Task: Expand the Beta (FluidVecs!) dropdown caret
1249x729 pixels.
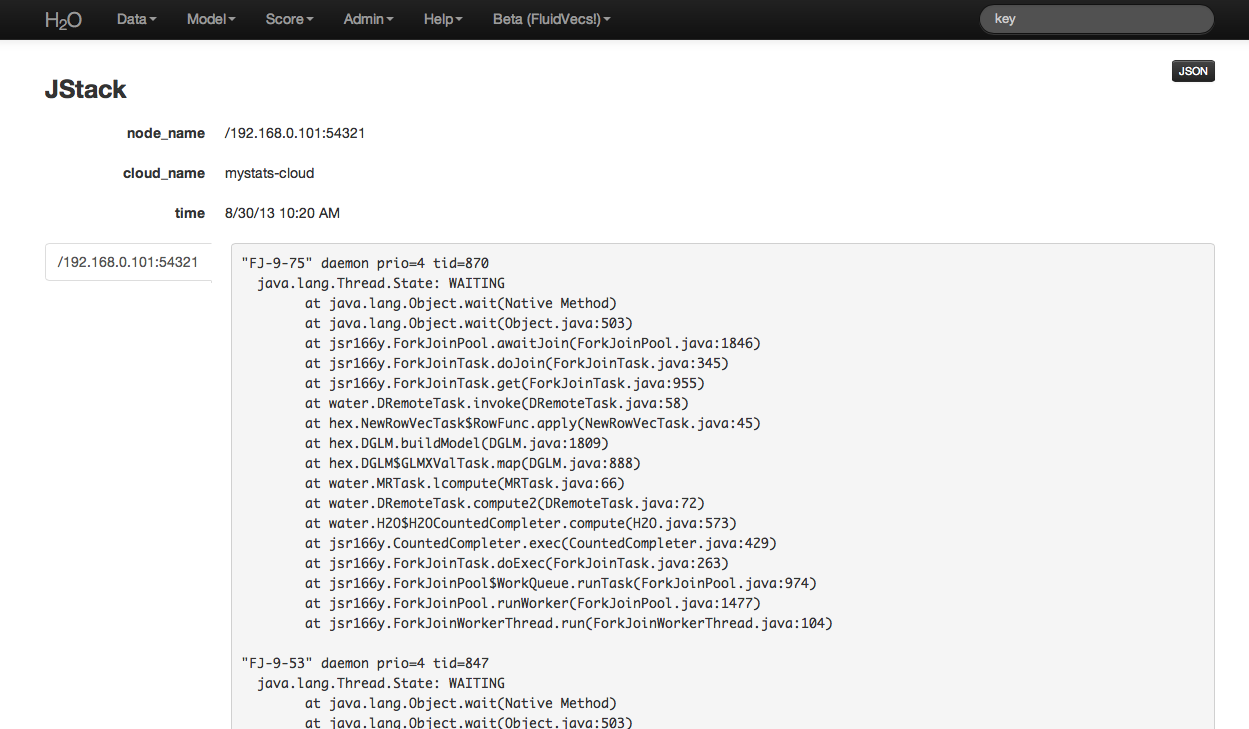Action: point(606,19)
